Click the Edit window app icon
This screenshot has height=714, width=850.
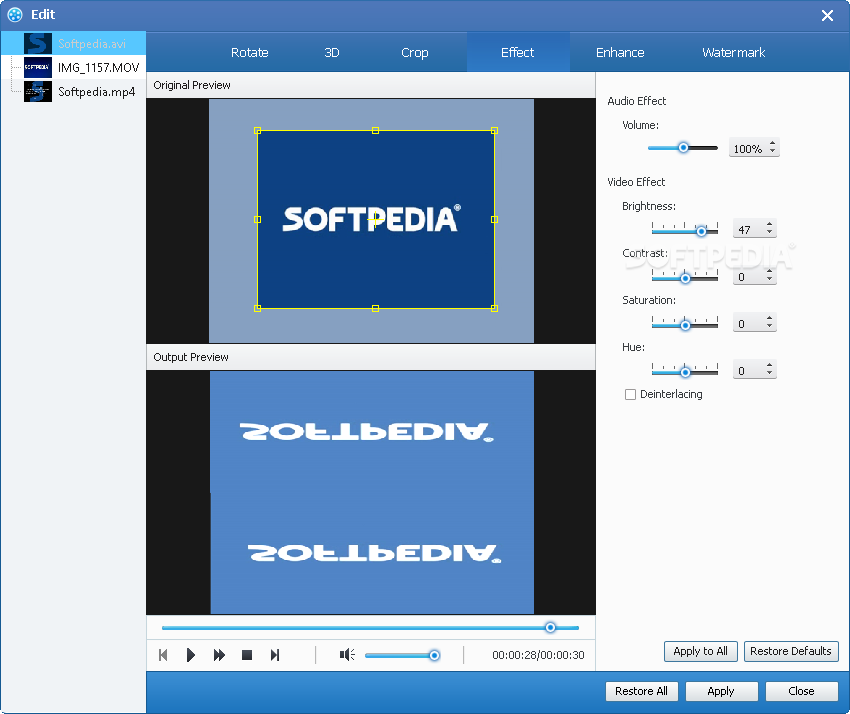tap(15, 15)
